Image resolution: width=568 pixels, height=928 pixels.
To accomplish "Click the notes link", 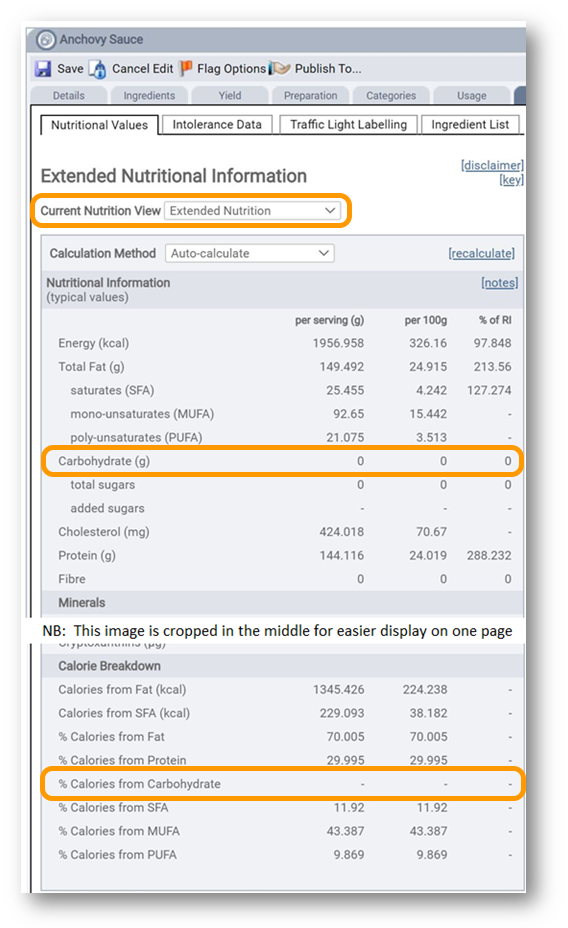I will pyautogui.click(x=499, y=283).
